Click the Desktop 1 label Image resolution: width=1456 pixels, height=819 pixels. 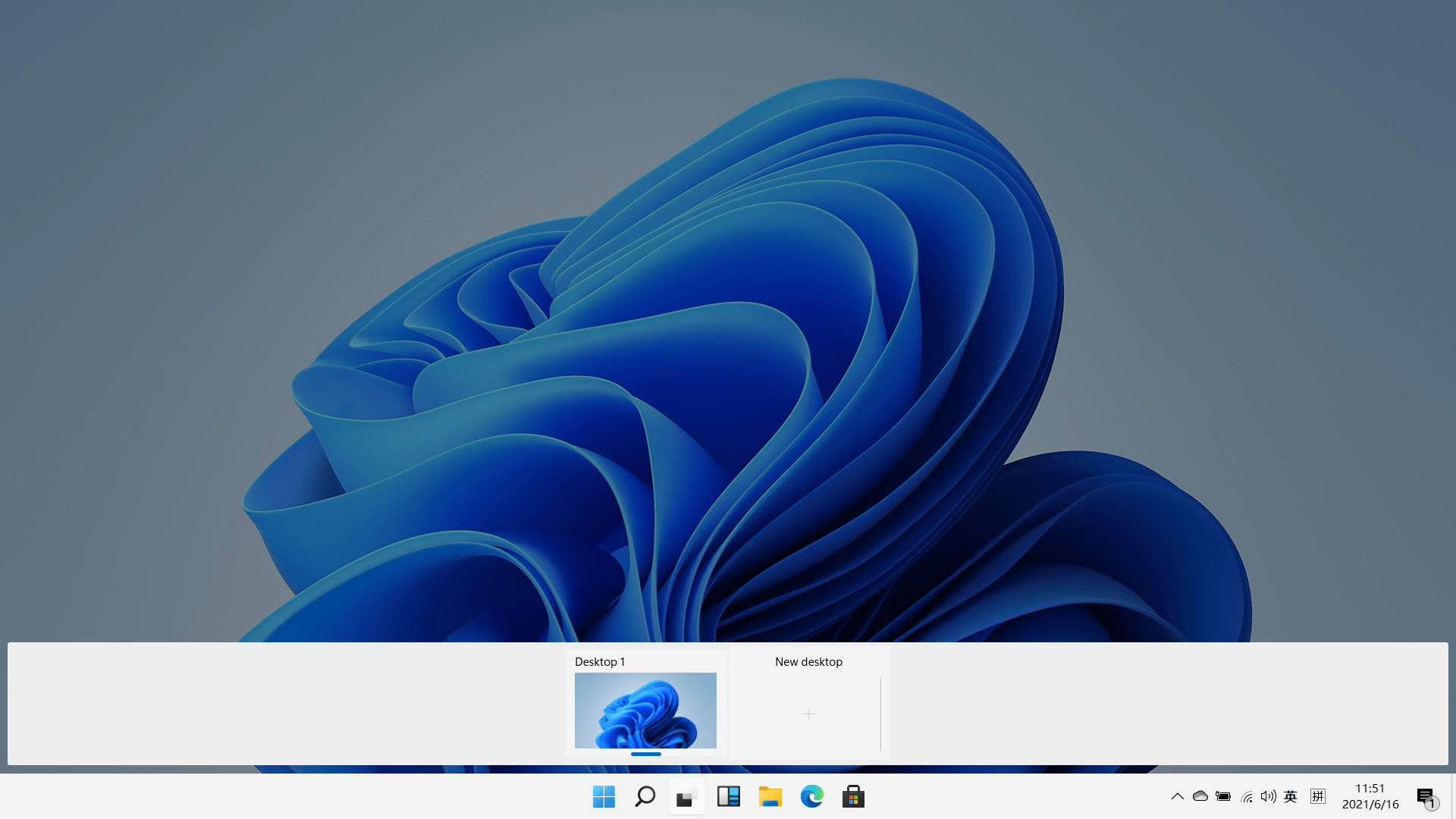coord(600,662)
